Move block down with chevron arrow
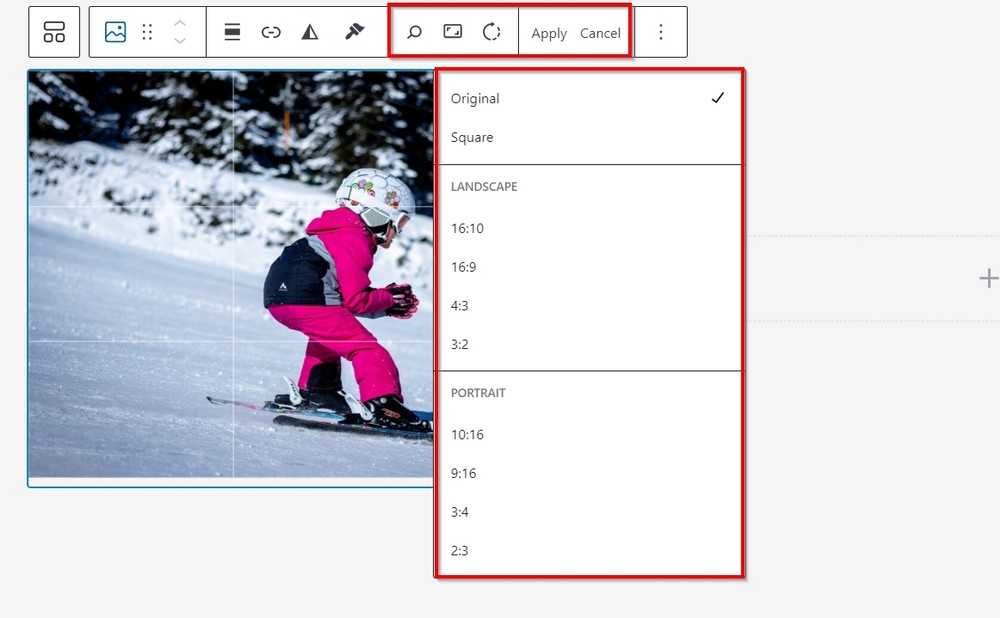 tap(180, 41)
